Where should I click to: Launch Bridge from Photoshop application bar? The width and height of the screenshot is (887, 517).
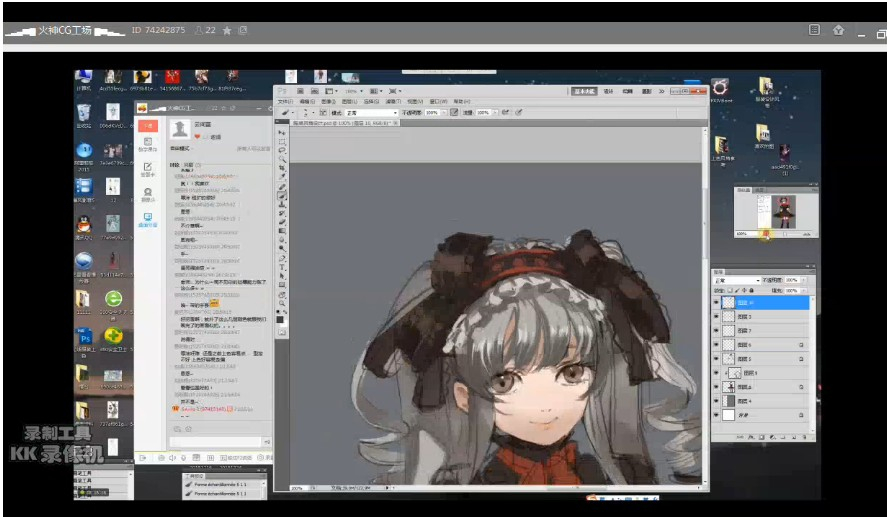pos(300,92)
